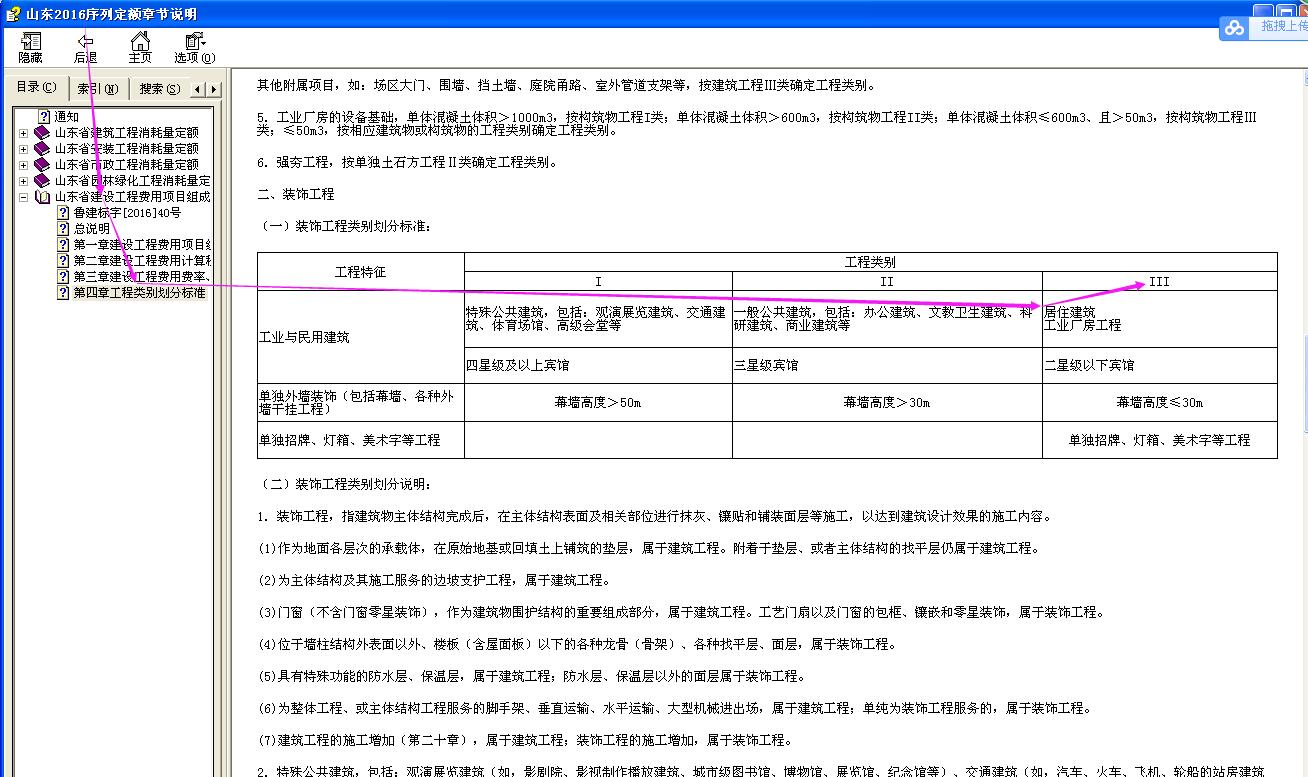Click the （二）装饰工程类别划分说明 heading

point(346,484)
